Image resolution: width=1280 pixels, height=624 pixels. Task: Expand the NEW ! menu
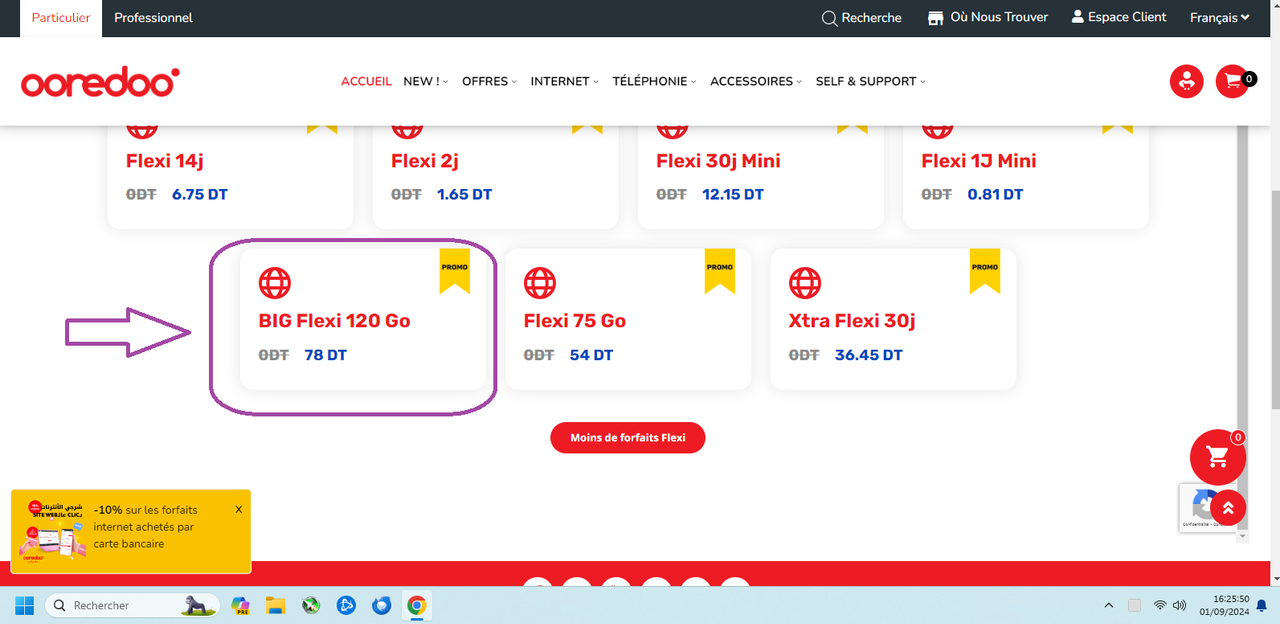(x=426, y=81)
